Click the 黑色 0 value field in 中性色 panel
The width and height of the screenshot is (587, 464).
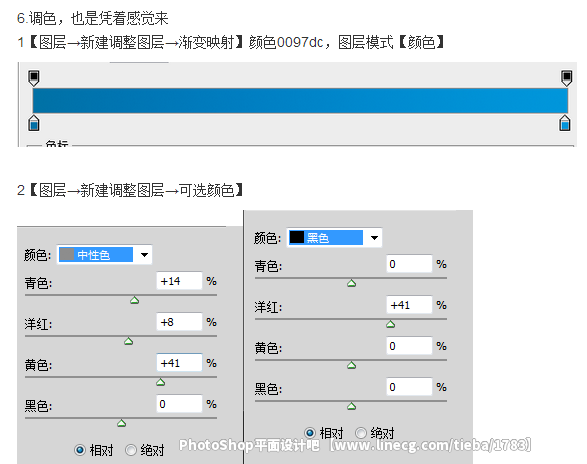(x=179, y=404)
